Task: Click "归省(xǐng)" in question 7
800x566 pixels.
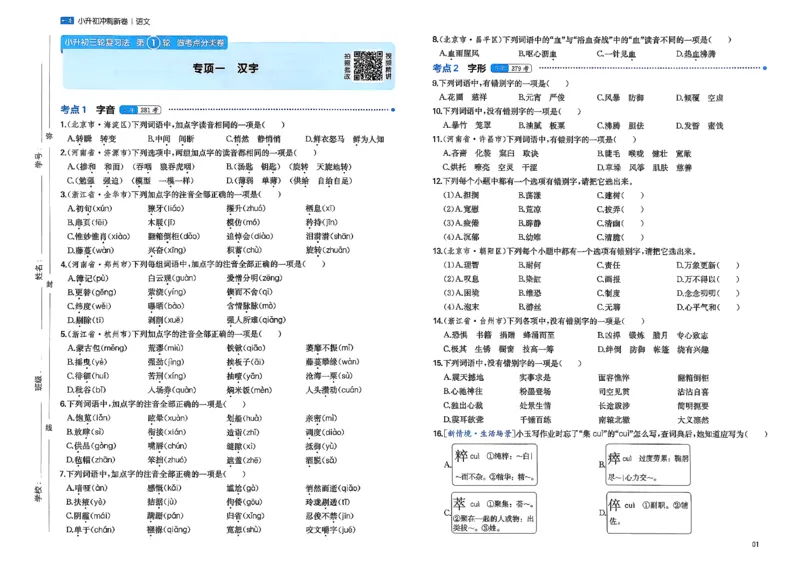Action: 246,516
